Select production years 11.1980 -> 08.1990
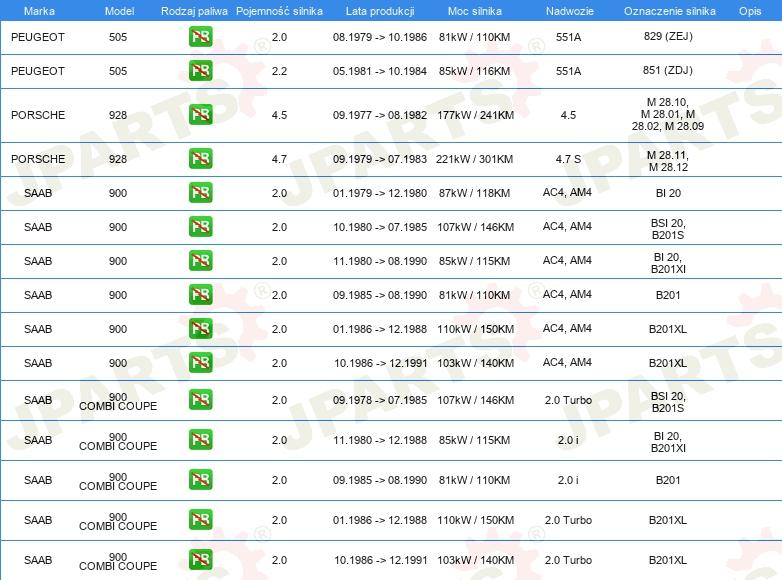 (x=380, y=260)
